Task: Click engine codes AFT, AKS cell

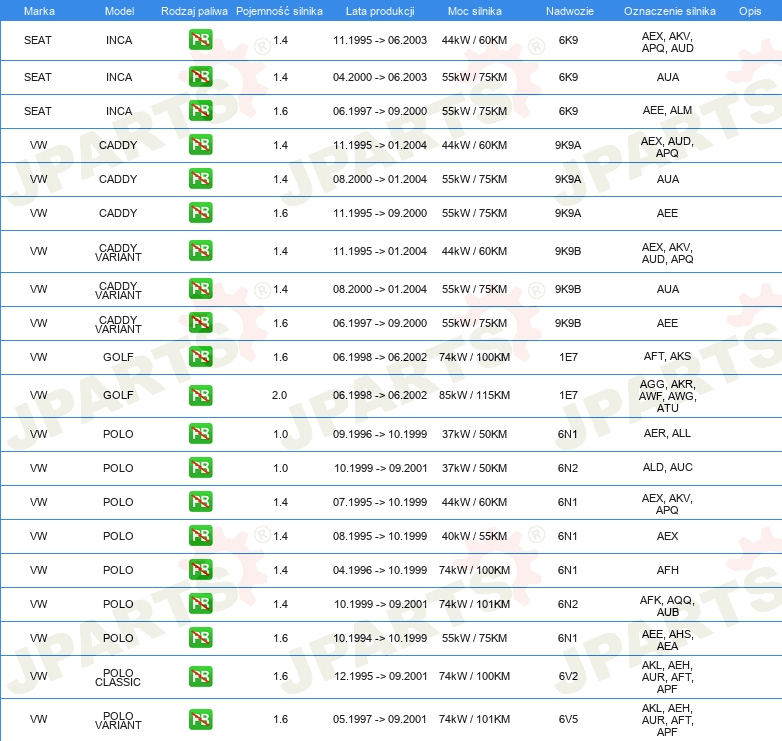Action: click(x=667, y=356)
